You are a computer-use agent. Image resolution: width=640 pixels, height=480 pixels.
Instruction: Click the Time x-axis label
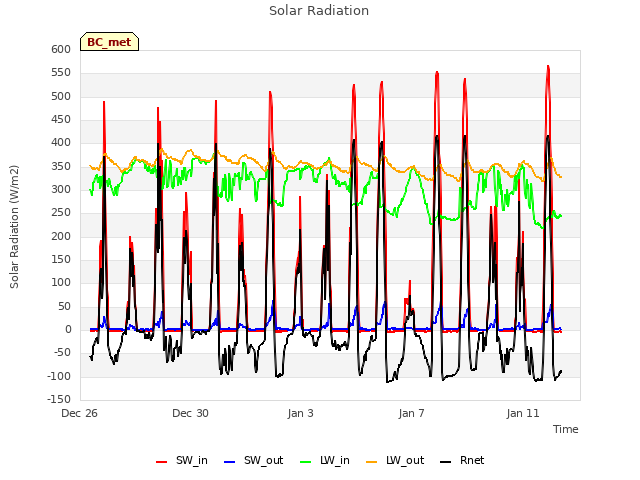point(566,429)
